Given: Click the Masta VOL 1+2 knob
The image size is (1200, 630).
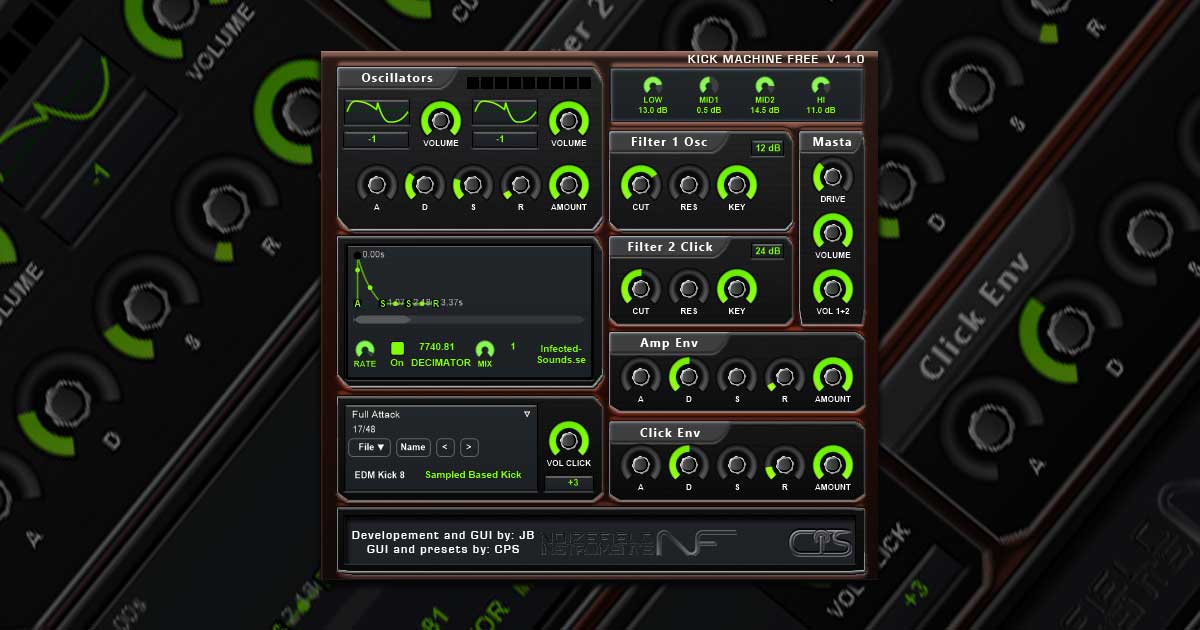Looking at the screenshot, I should point(832,288).
